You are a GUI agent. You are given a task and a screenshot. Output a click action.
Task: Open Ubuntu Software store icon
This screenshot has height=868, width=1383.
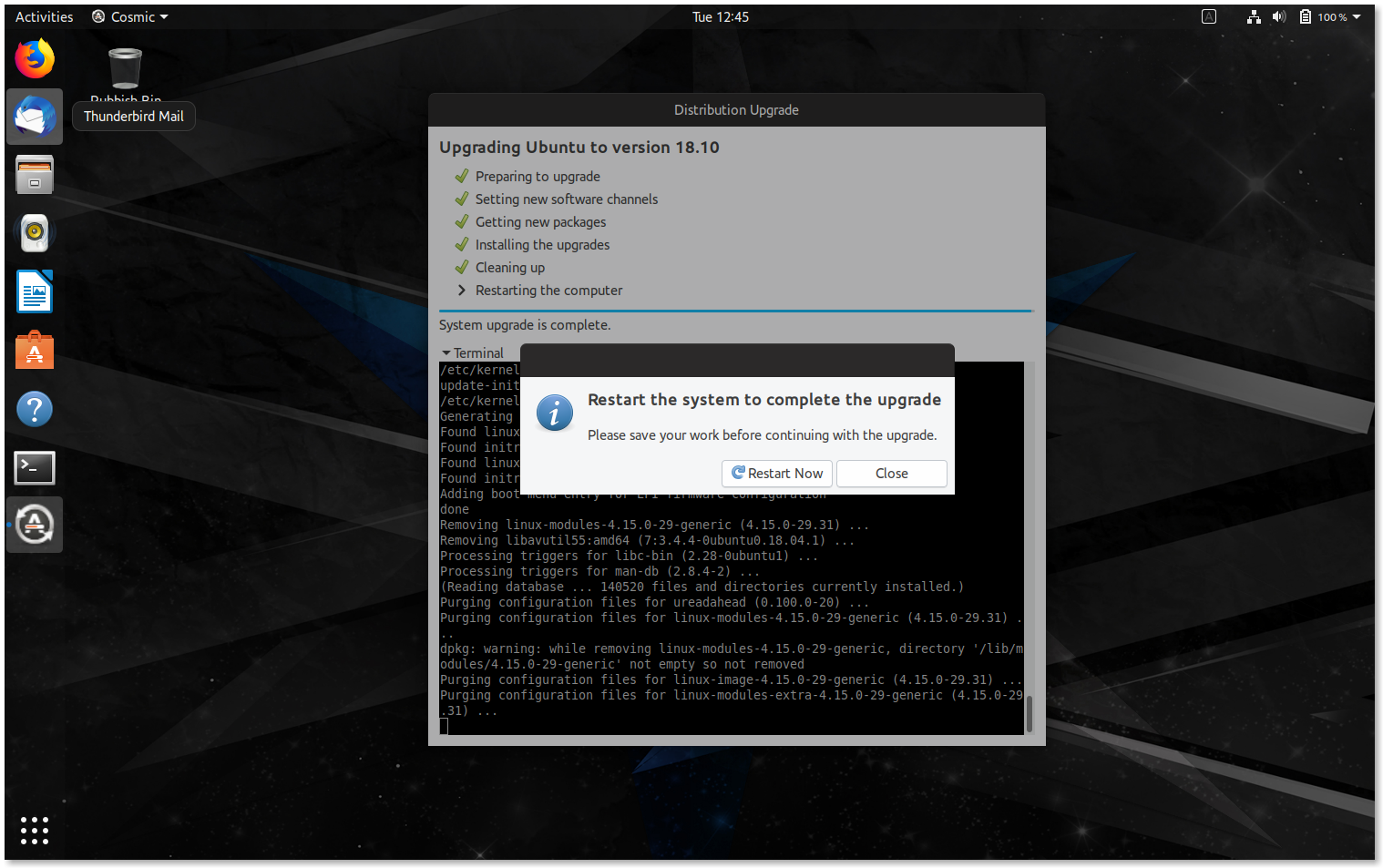point(35,351)
